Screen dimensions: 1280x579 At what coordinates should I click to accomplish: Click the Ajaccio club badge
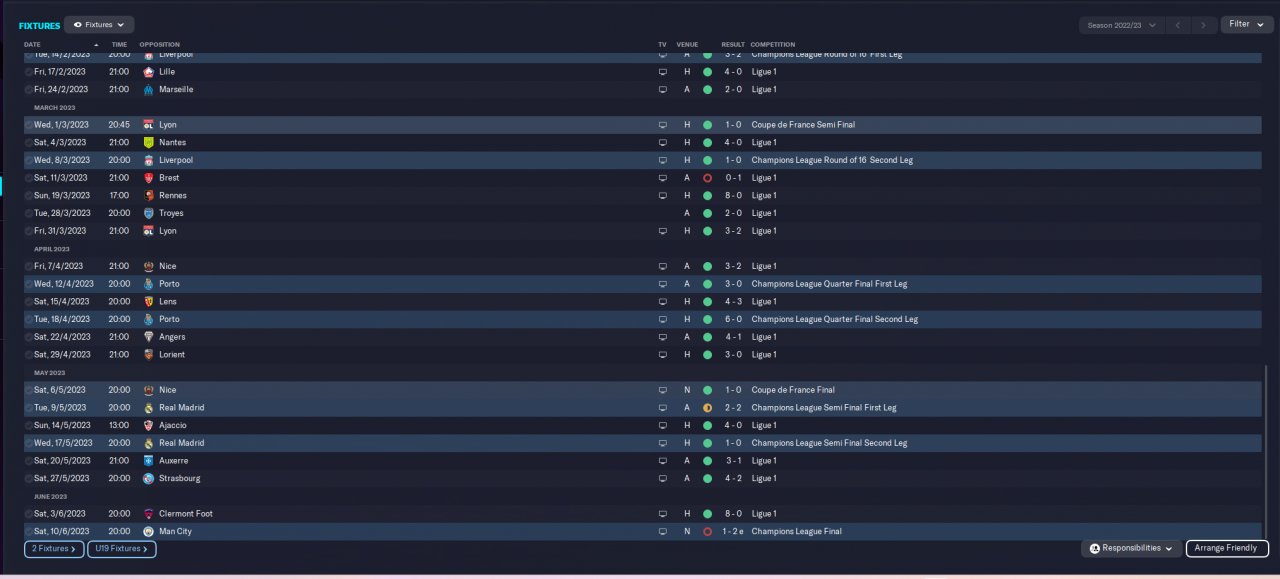click(x=149, y=425)
